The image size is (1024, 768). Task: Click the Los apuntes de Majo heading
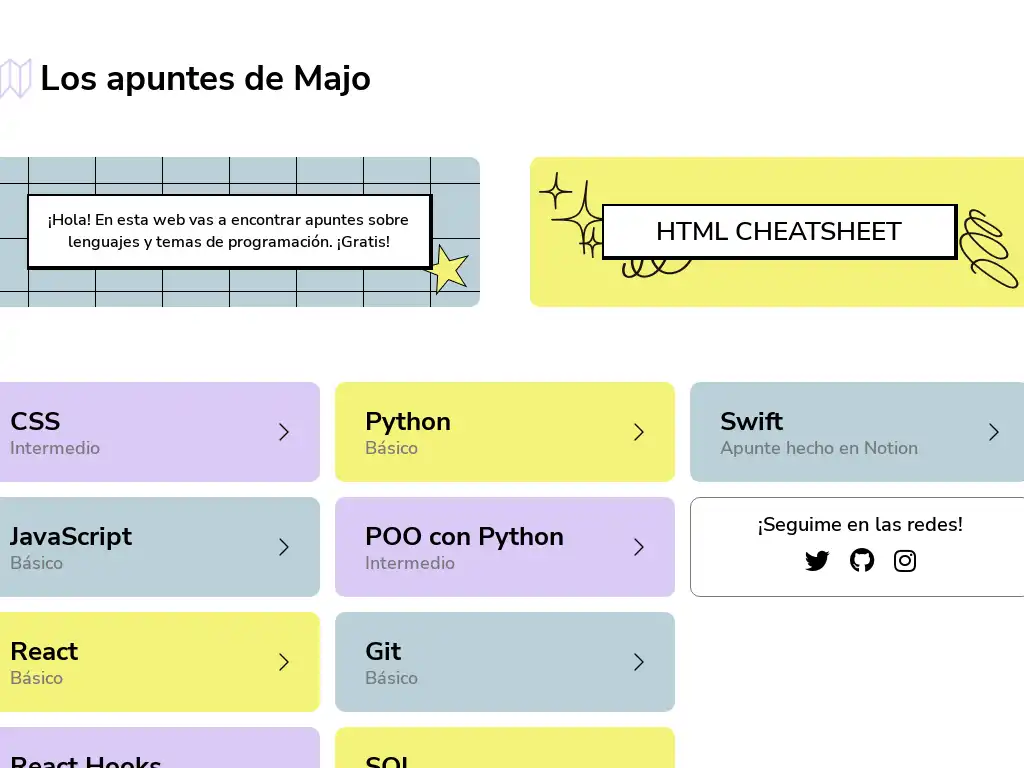tap(206, 78)
